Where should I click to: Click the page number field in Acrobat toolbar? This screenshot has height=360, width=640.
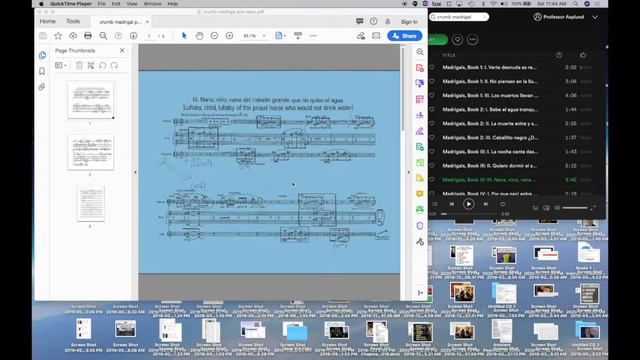(149, 36)
